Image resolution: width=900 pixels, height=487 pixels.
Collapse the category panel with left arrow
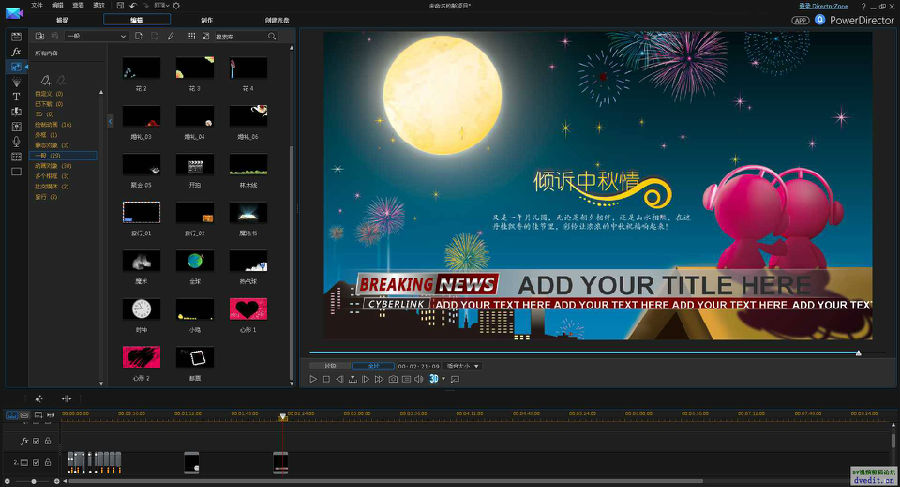pos(110,120)
